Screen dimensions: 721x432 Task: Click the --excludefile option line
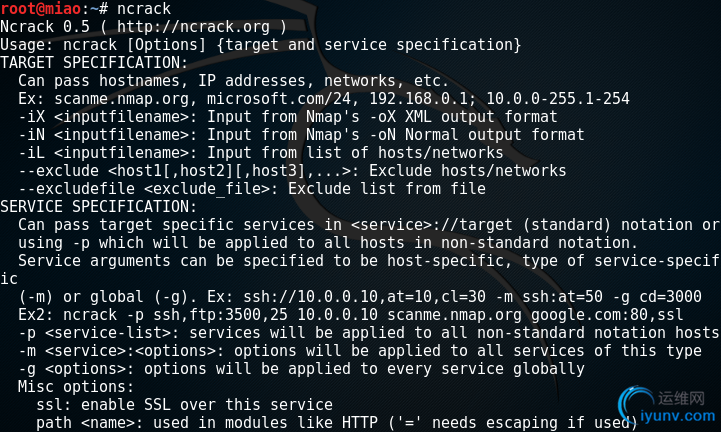(x=252, y=189)
